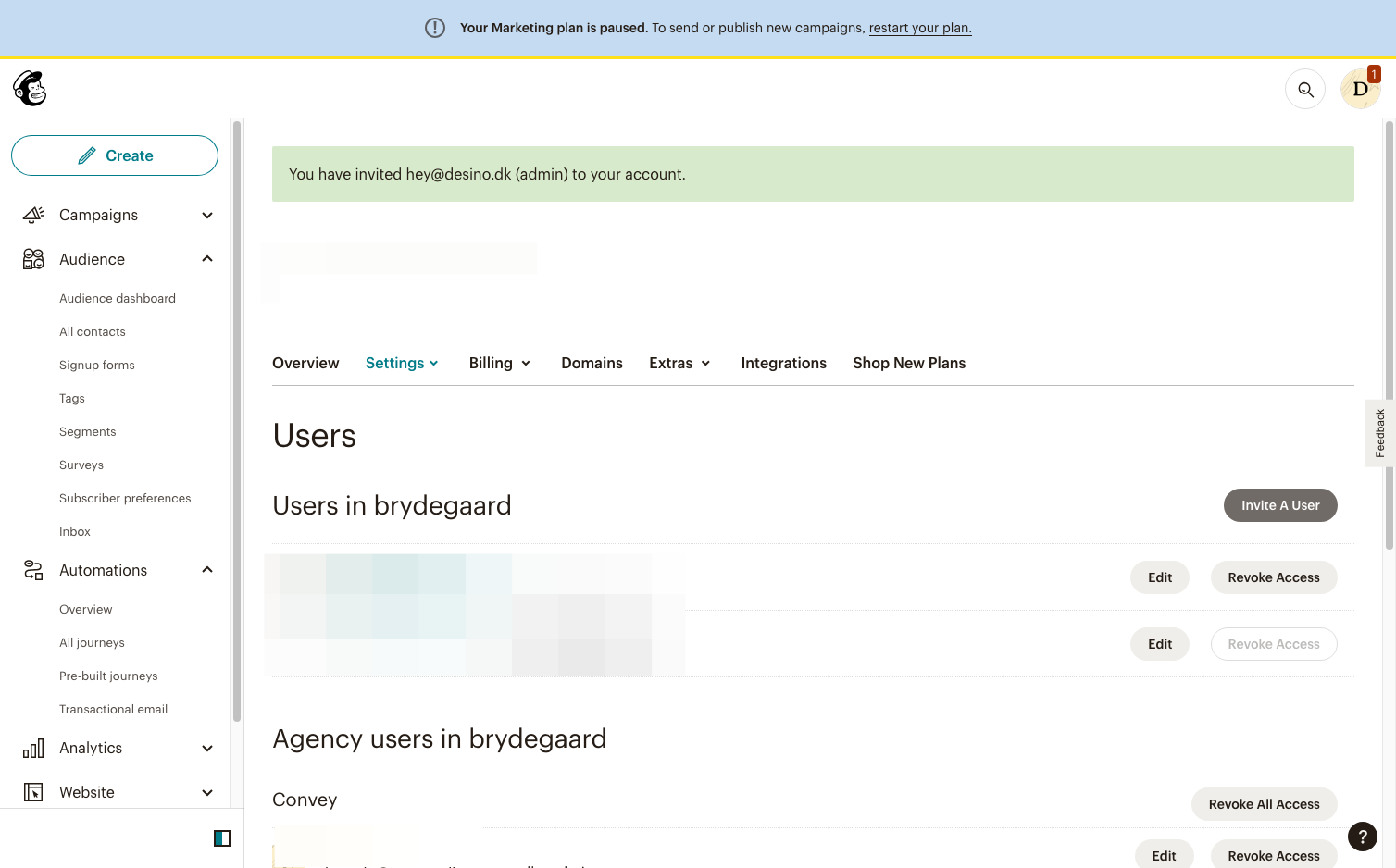The width and height of the screenshot is (1396, 868).
Task: Open the account avatar menu
Action: pyautogui.click(x=1360, y=89)
